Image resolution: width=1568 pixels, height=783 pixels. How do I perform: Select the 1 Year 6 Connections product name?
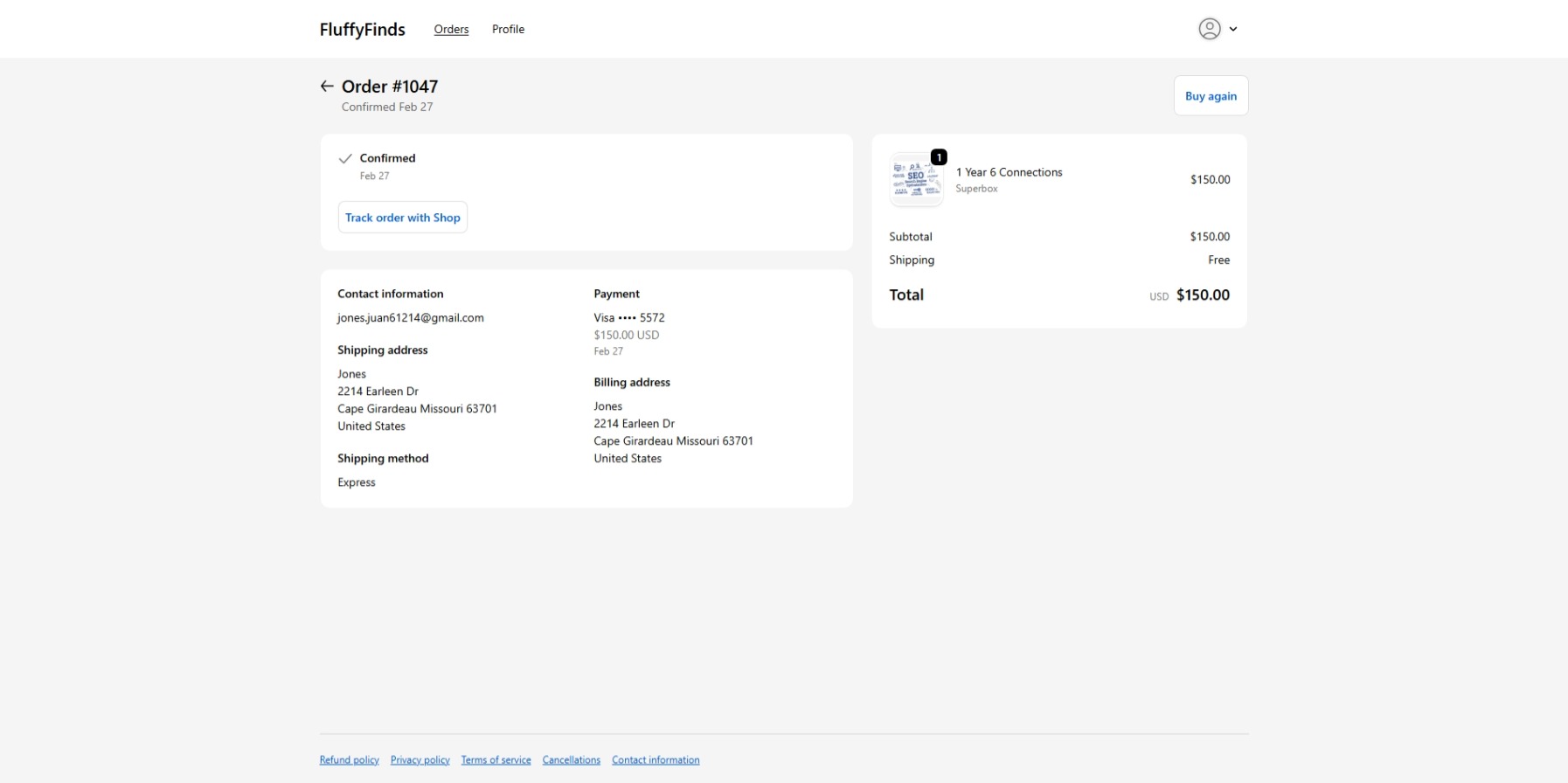pyautogui.click(x=1009, y=173)
